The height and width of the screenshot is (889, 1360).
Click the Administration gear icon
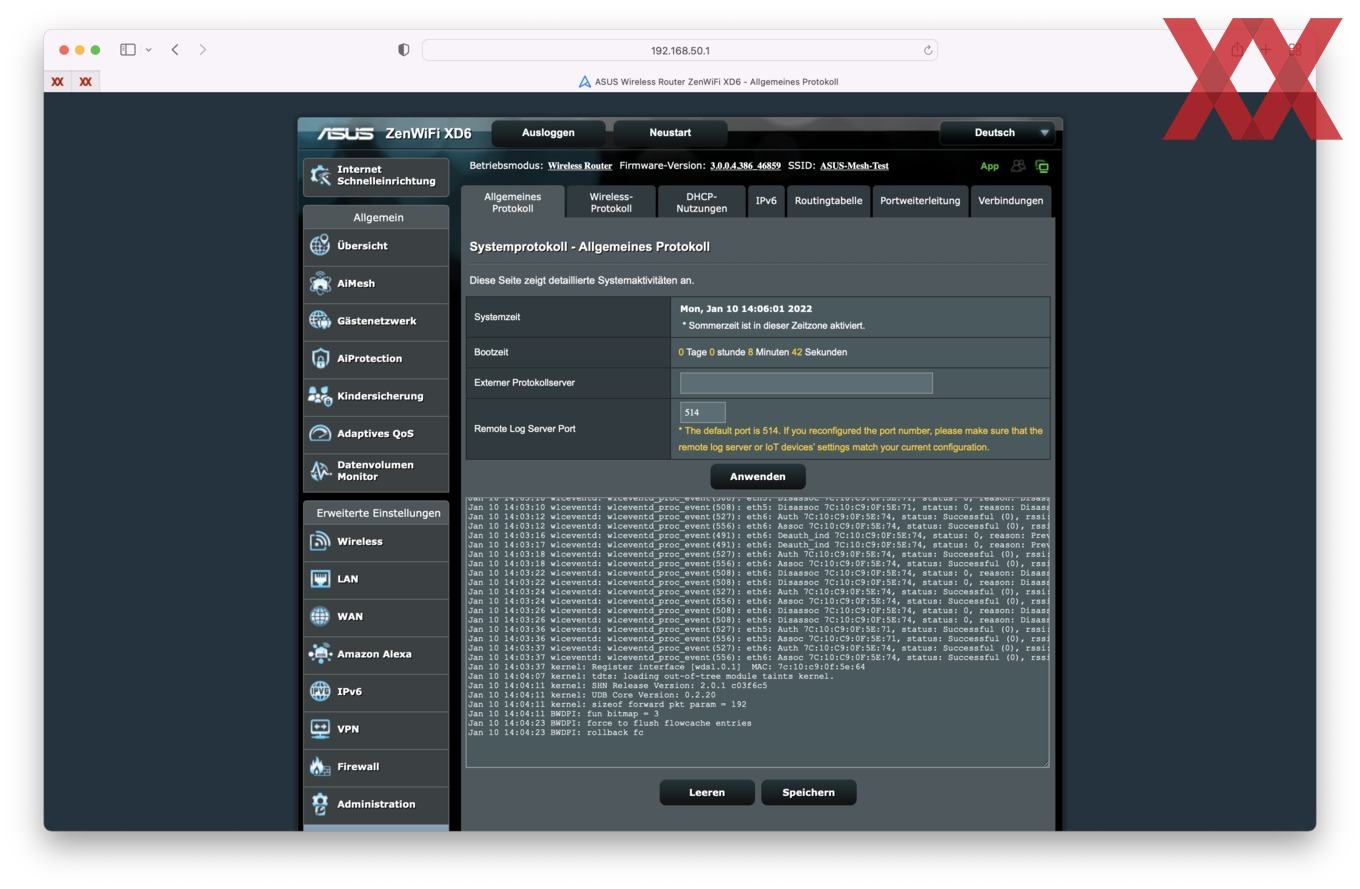320,804
